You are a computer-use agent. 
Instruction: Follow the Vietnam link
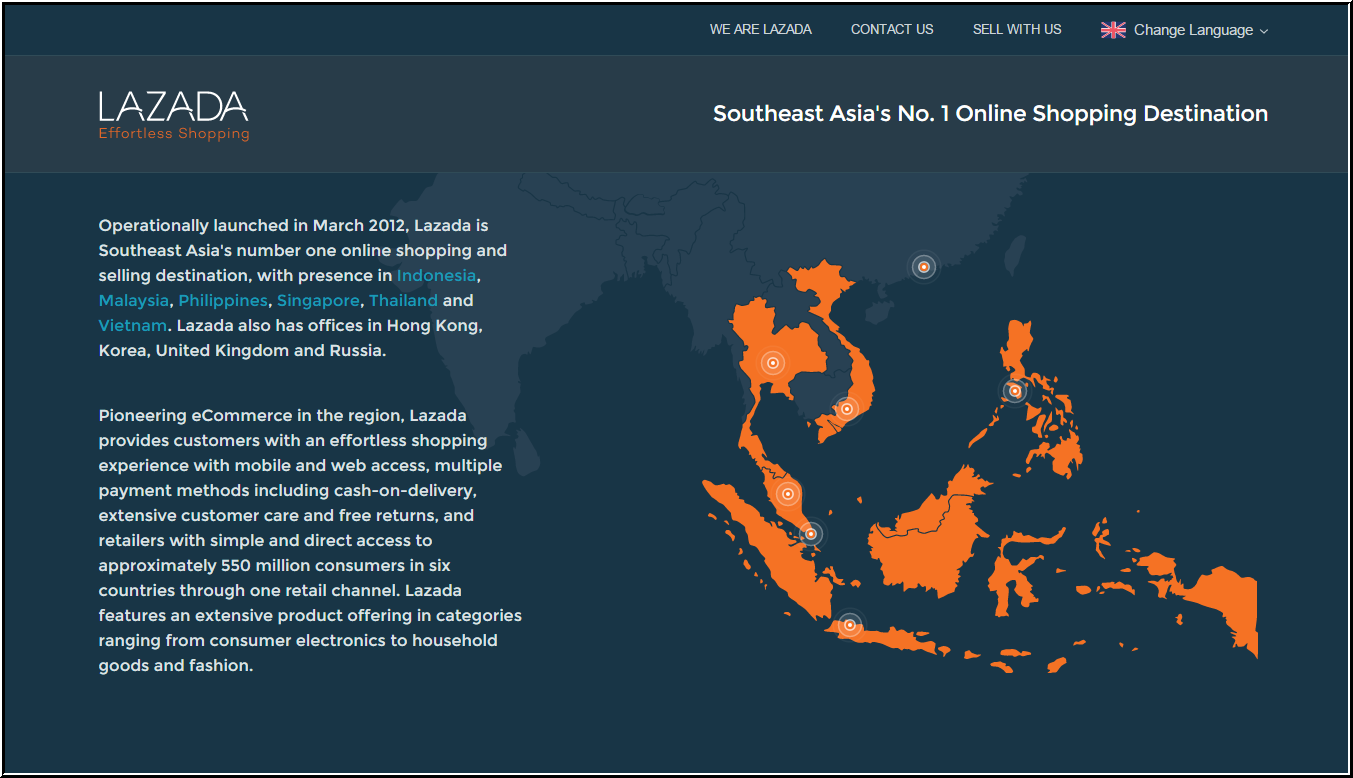point(133,325)
